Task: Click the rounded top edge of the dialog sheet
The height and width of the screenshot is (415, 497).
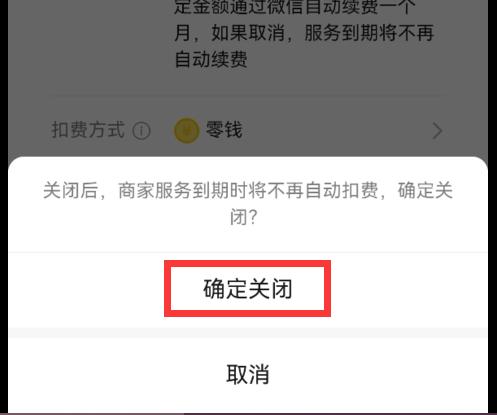Action: click(x=248, y=159)
